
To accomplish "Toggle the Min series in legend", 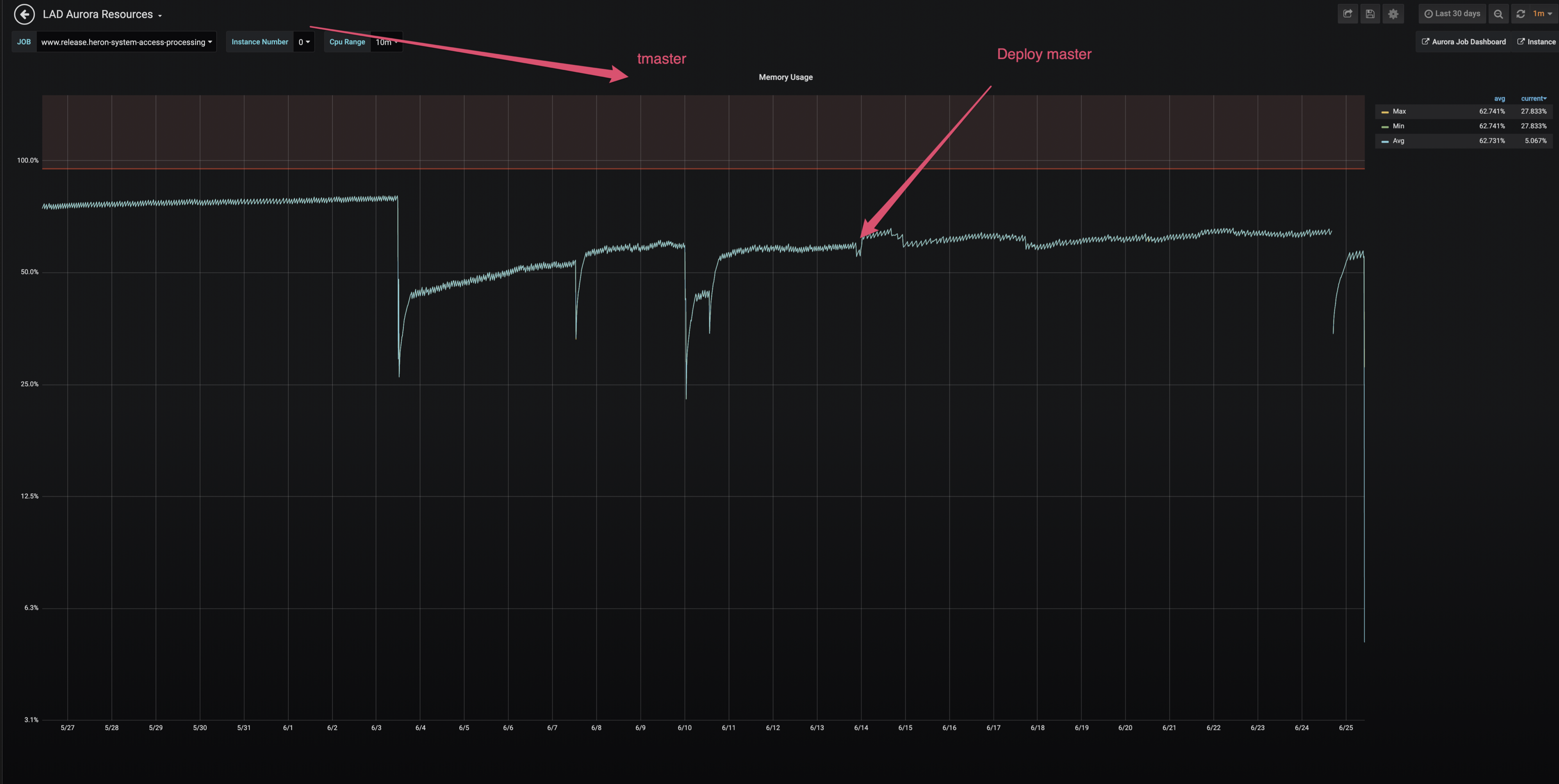I will [1398, 126].
